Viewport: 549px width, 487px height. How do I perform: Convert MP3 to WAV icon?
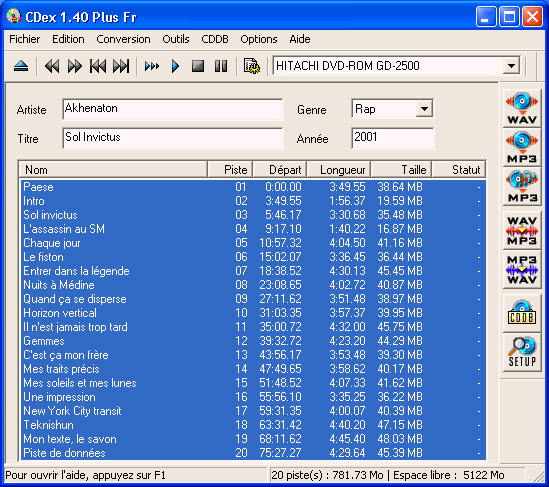tap(522, 270)
